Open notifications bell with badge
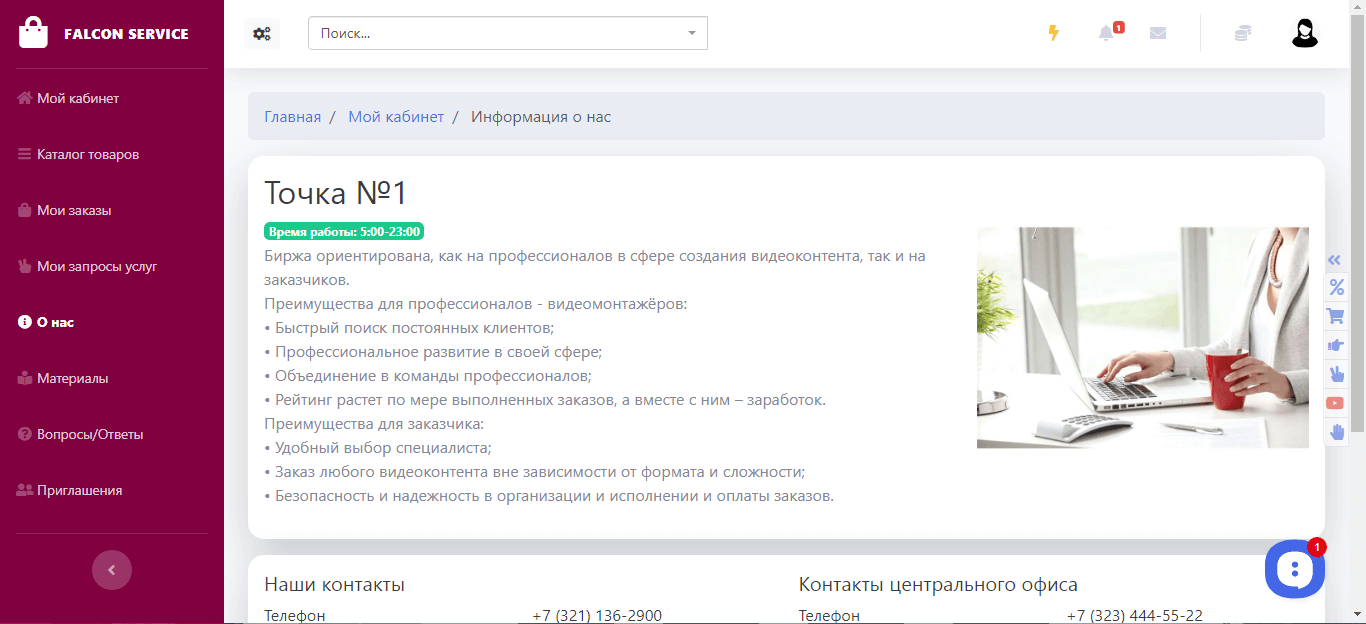The width and height of the screenshot is (1366, 624). (x=1106, y=33)
